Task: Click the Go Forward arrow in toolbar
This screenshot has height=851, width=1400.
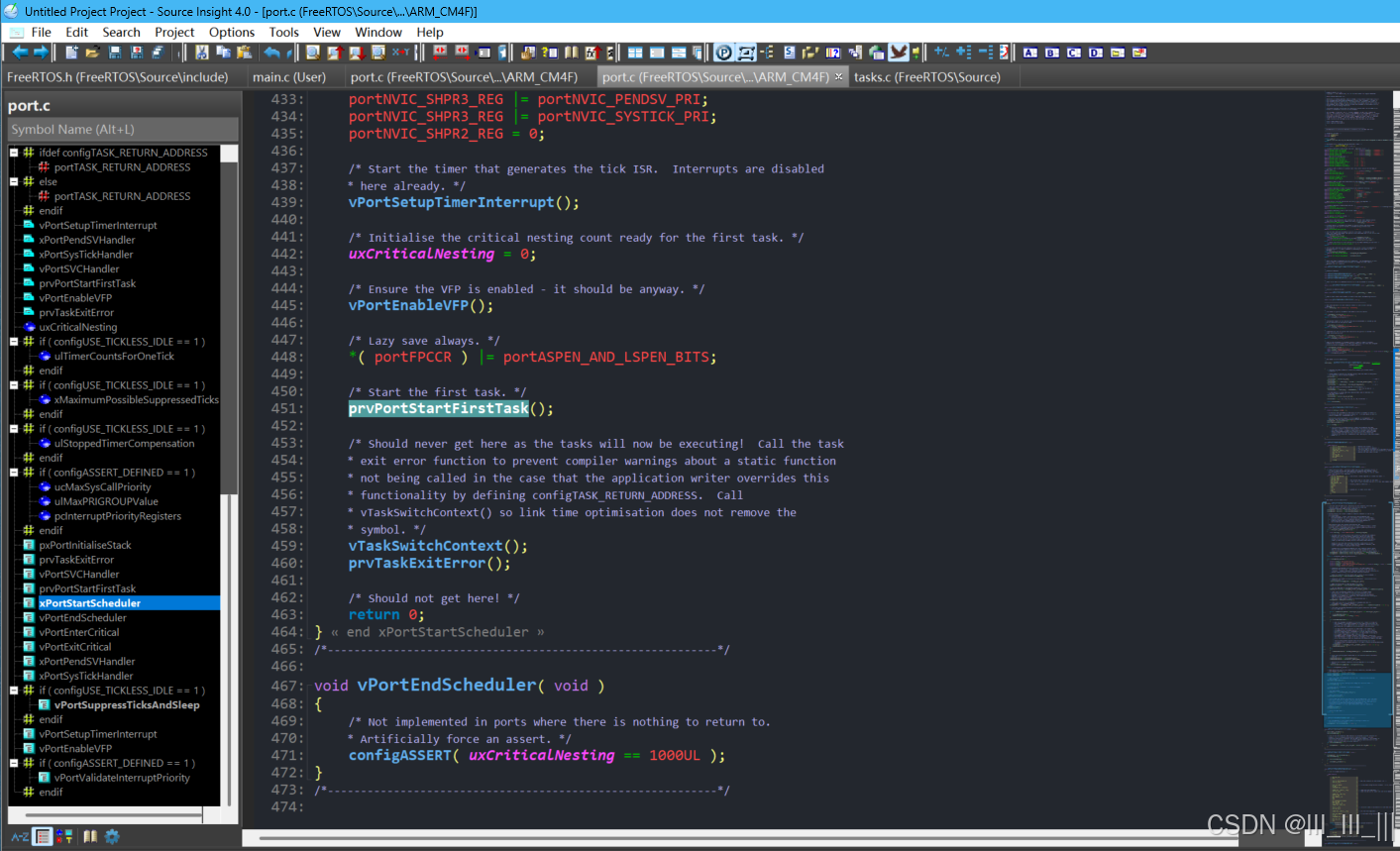Action: (41, 53)
